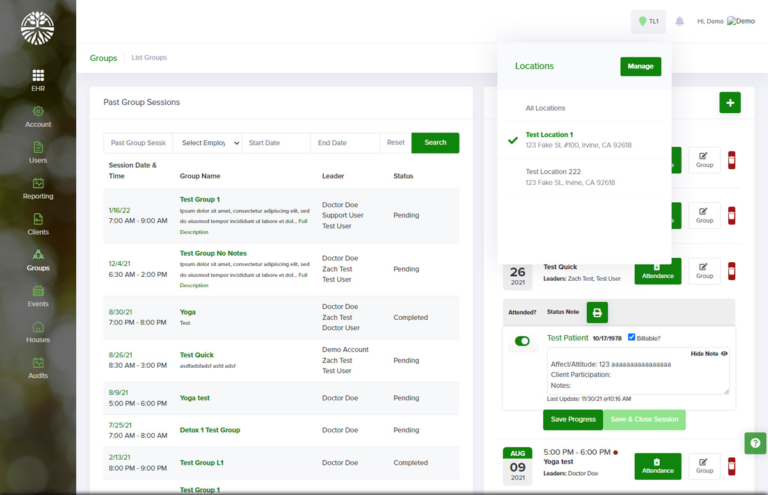Uncheck the Billable checkbox
Viewport: 768px width, 495px height.
(632, 337)
